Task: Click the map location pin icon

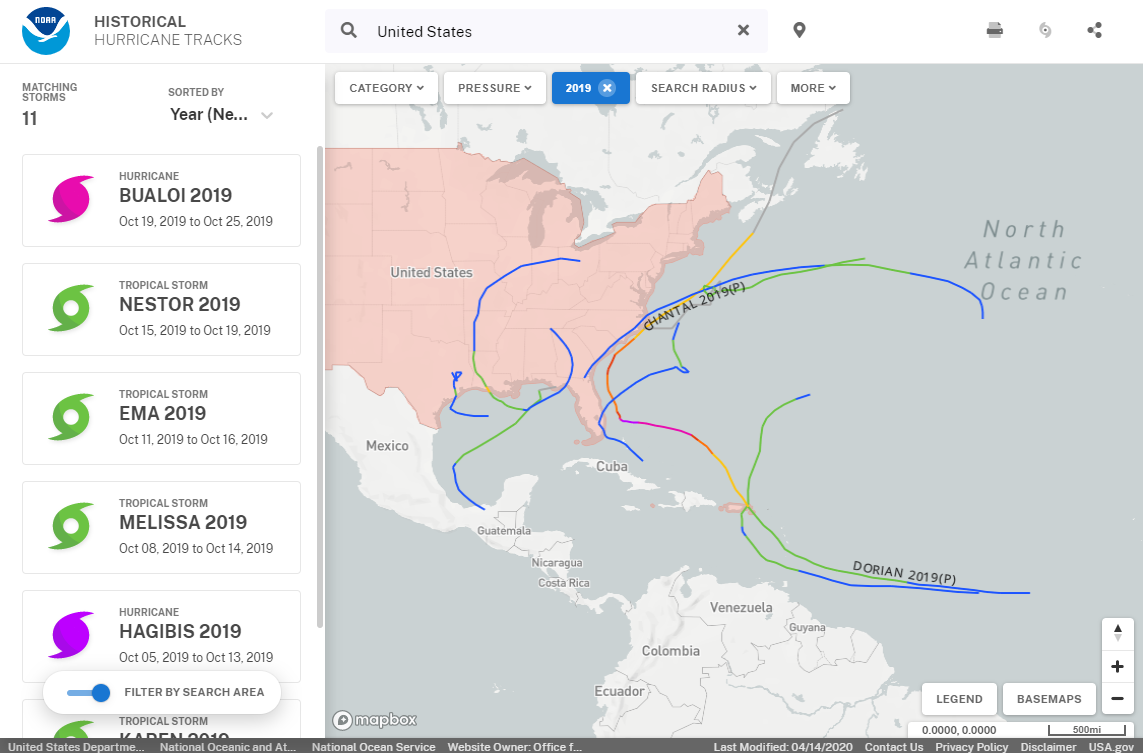Action: click(799, 31)
